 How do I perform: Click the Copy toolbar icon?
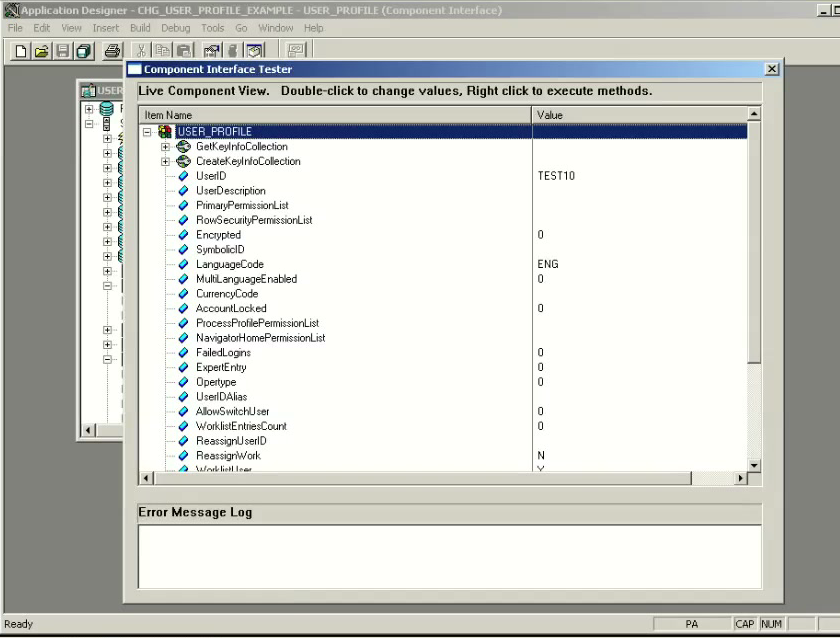(x=162, y=51)
